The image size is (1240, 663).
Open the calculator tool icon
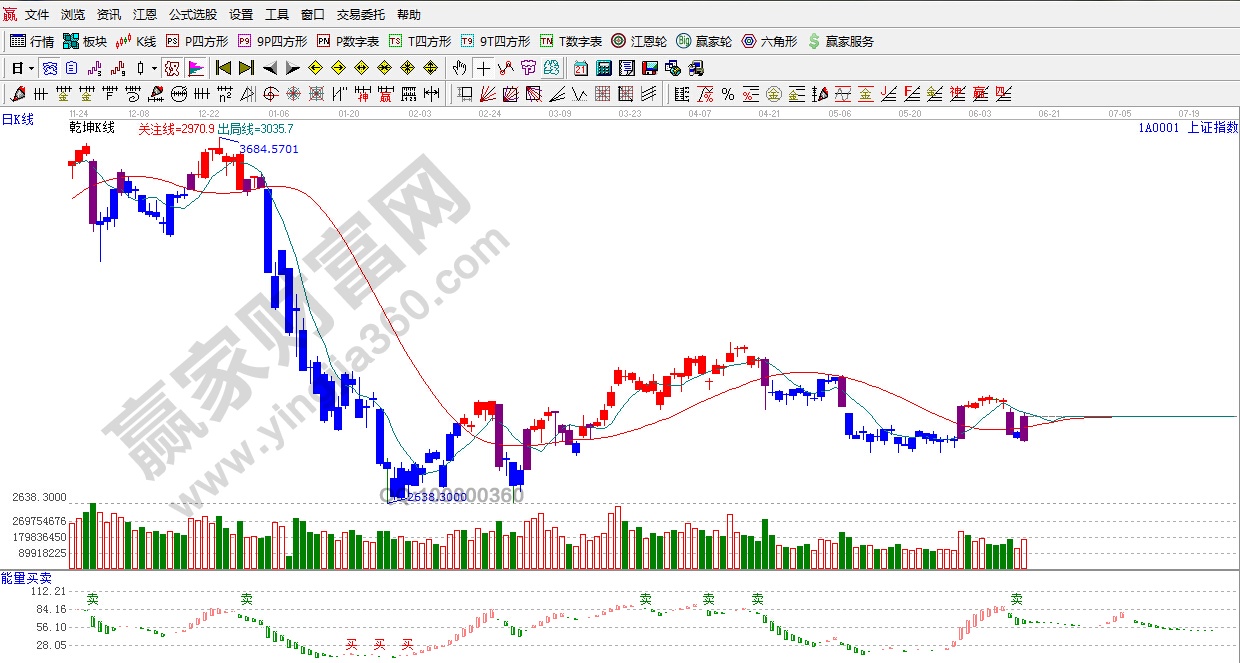coord(603,68)
